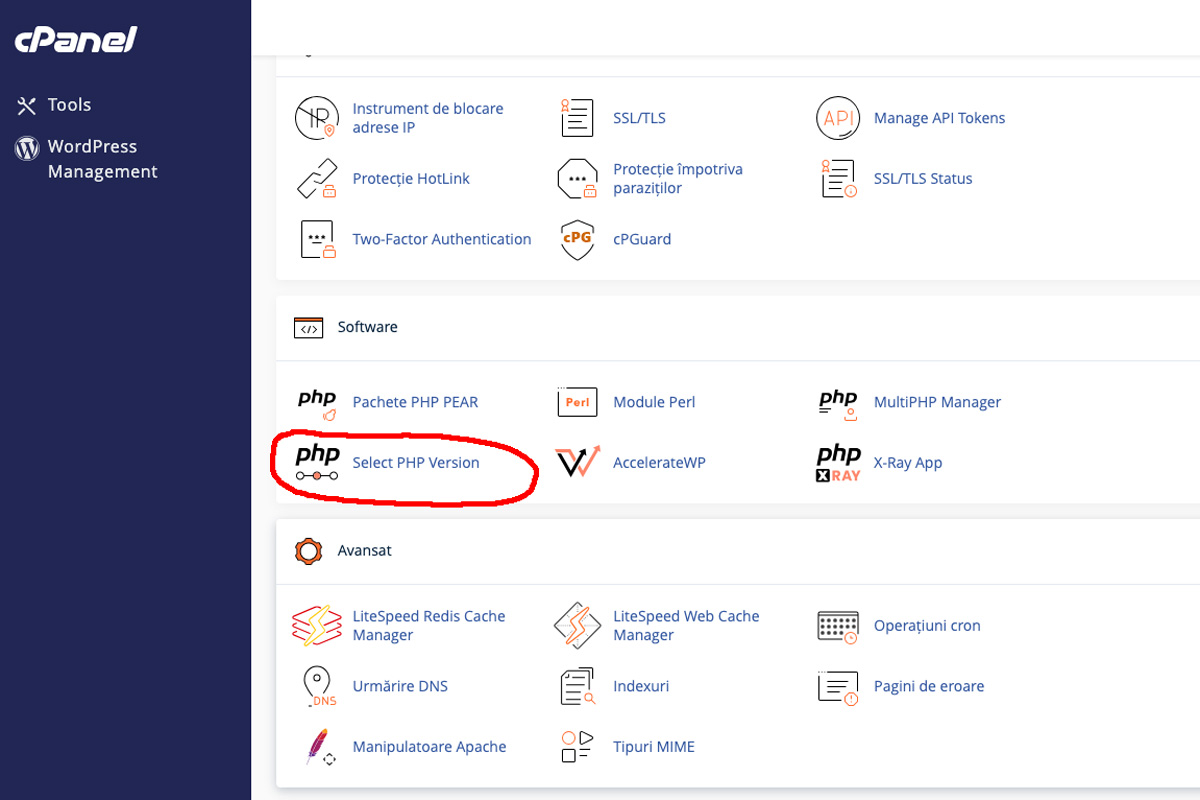Image resolution: width=1200 pixels, height=800 pixels.
Task: Click the Apache handlers feather icon
Action: [x=319, y=748]
